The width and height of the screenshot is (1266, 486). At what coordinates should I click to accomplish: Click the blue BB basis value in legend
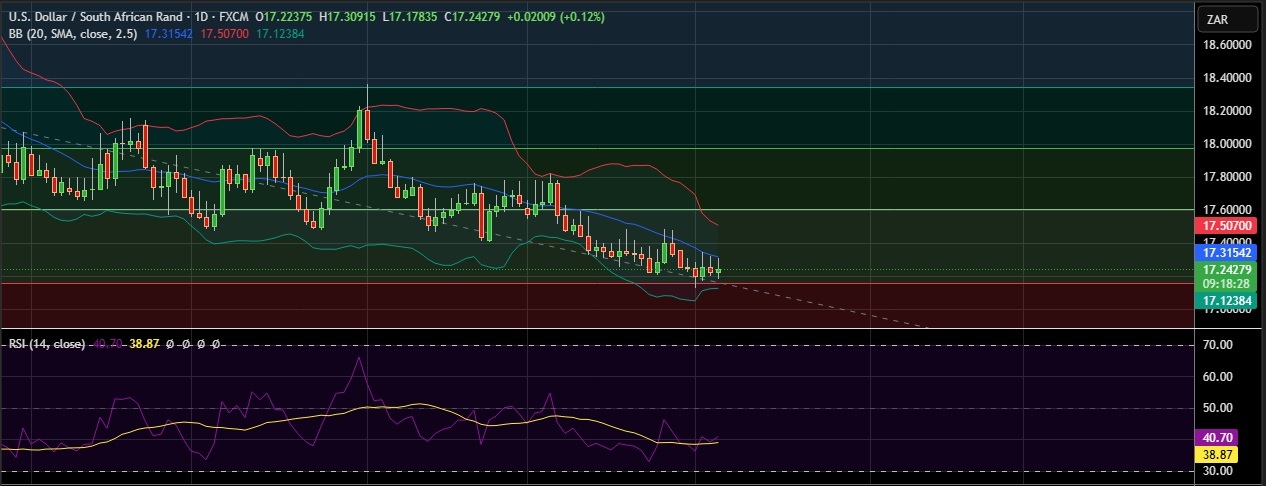pos(169,33)
